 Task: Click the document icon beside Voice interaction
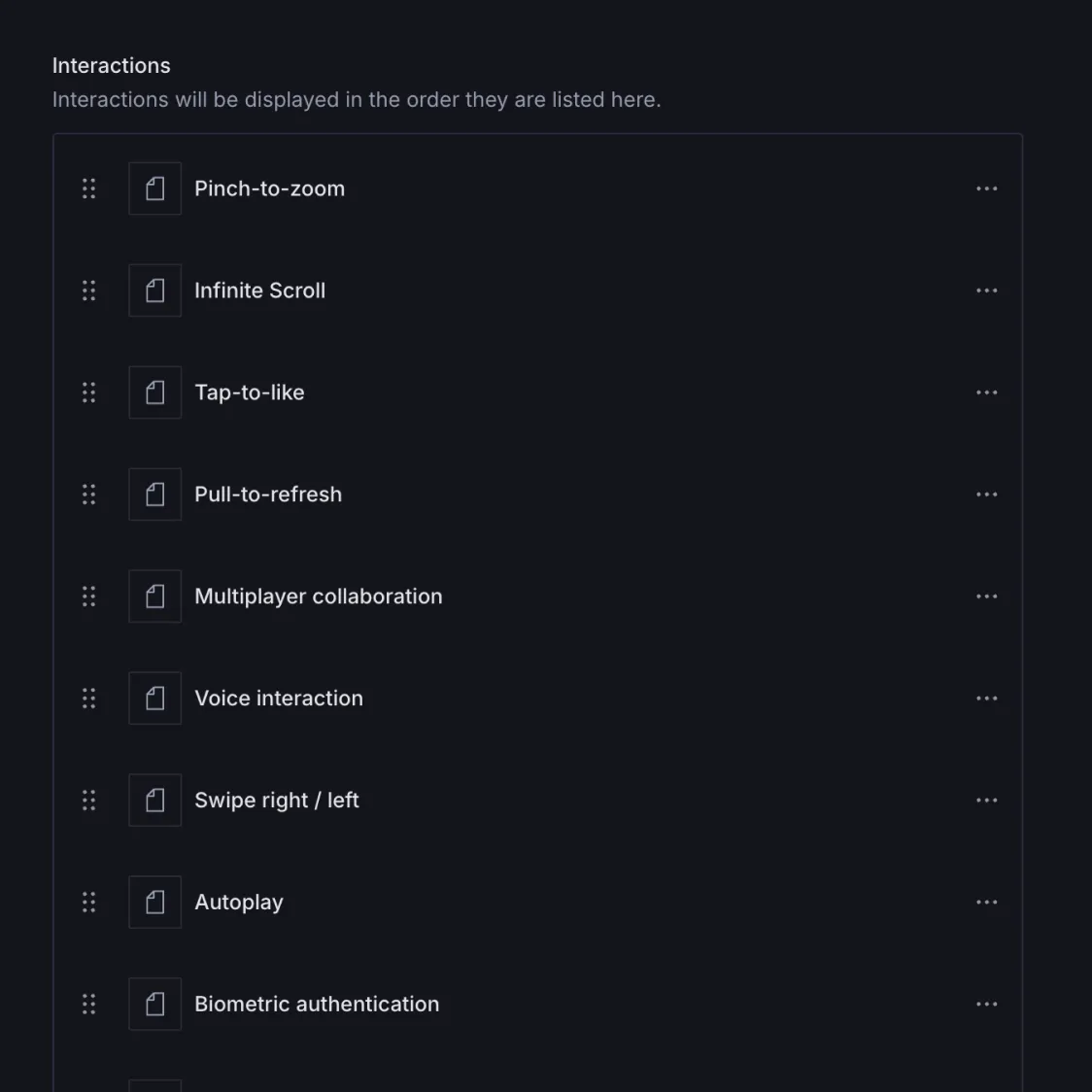(155, 699)
